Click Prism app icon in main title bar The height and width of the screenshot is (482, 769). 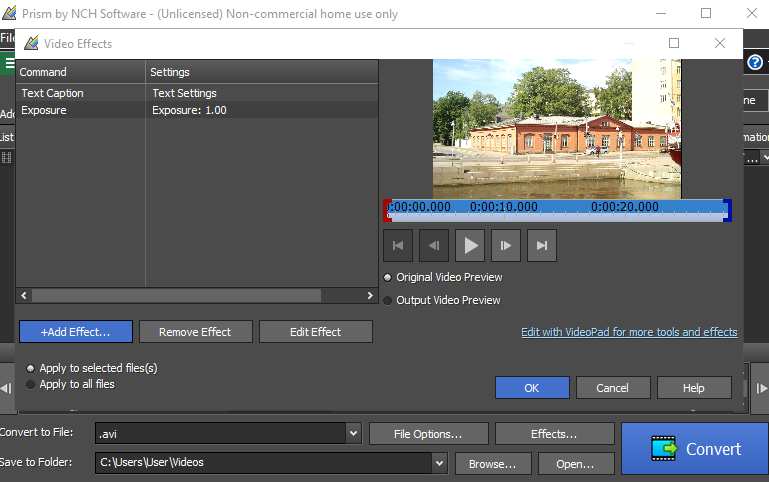[9, 13]
